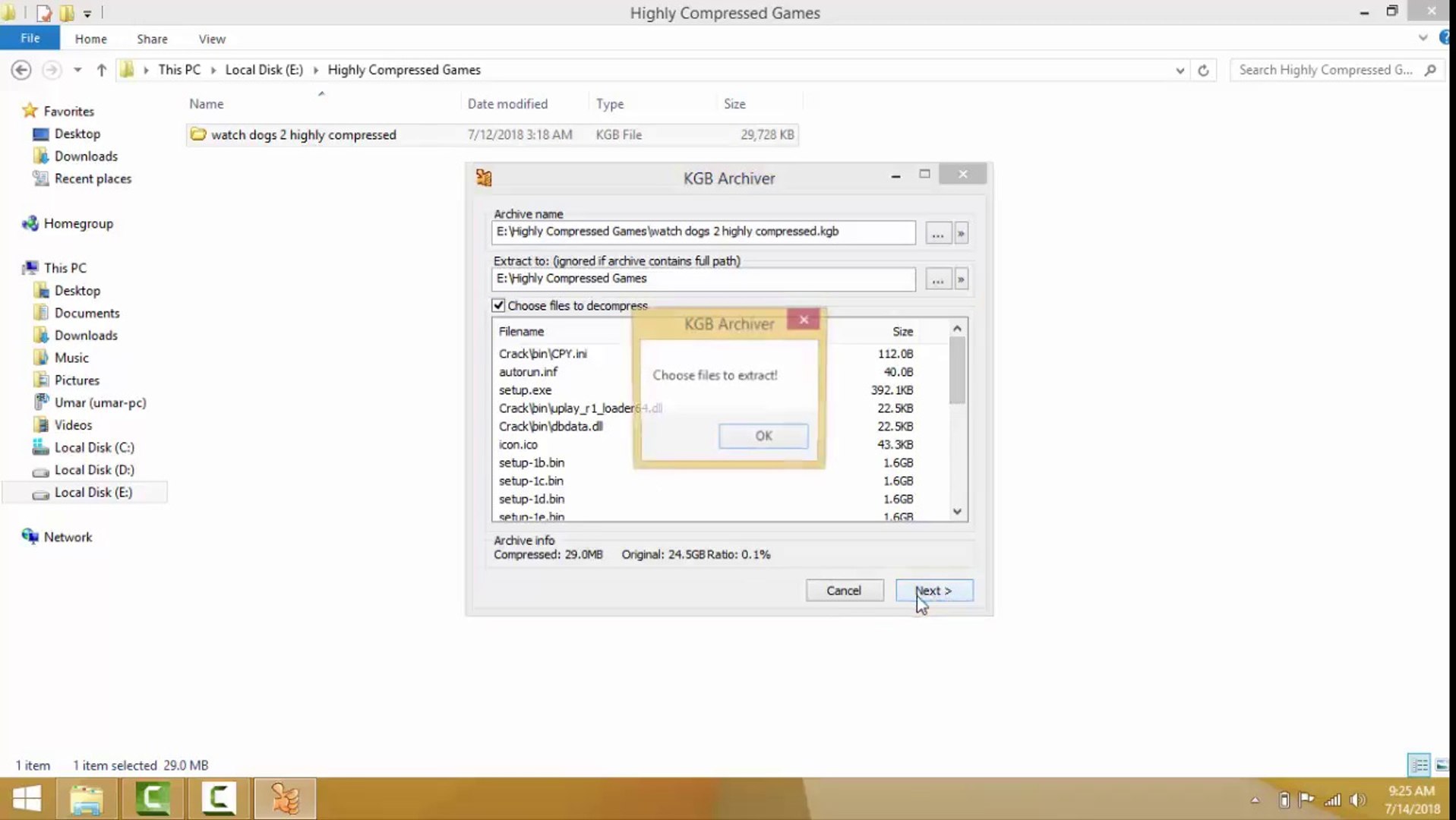Open the Home ribbon tab
Image resolution: width=1456 pixels, height=820 pixels.
click(90, 39)
